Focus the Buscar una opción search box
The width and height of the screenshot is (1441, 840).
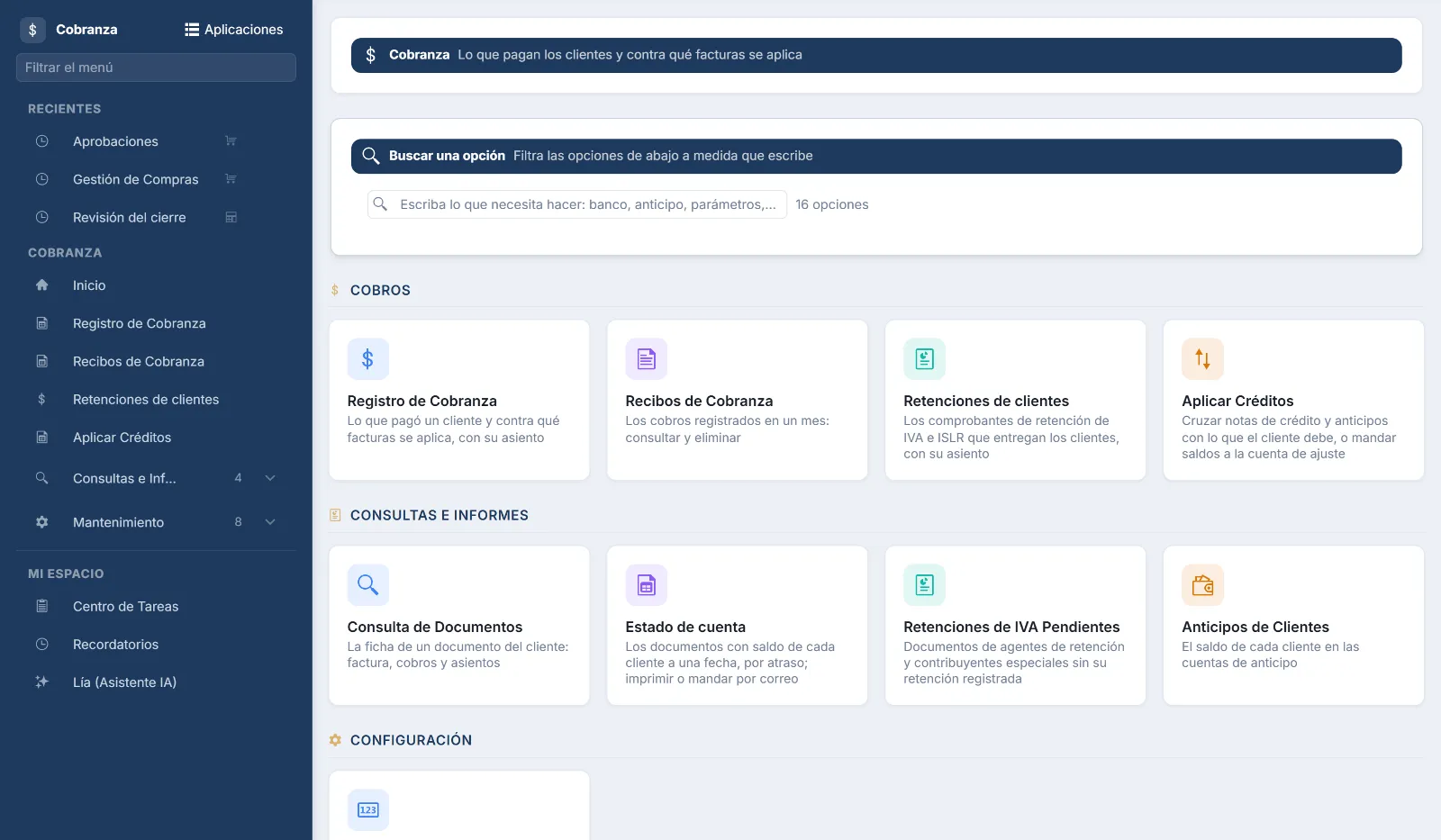coord(577,204)
